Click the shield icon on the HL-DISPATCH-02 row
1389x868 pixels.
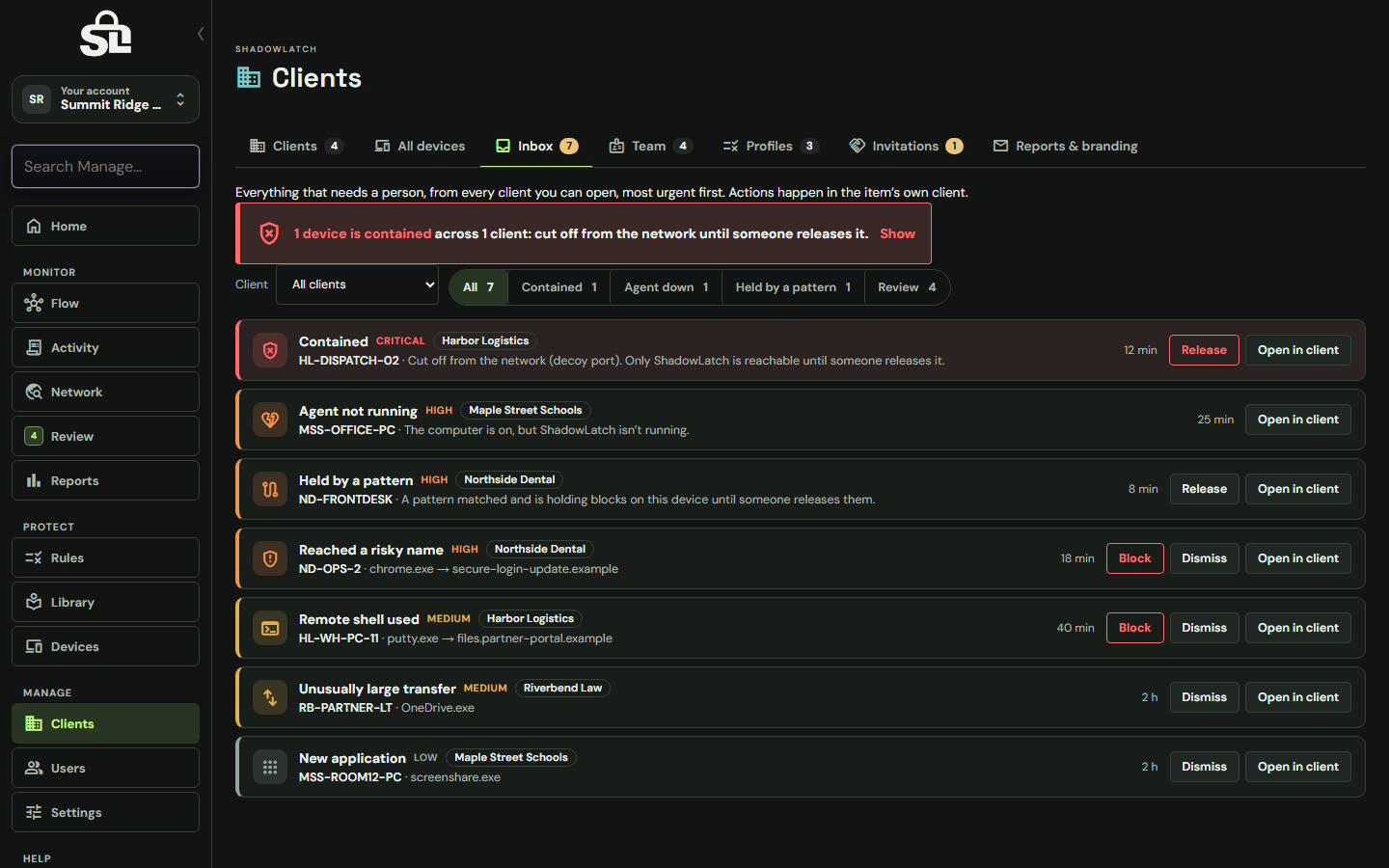coord(270,350)
